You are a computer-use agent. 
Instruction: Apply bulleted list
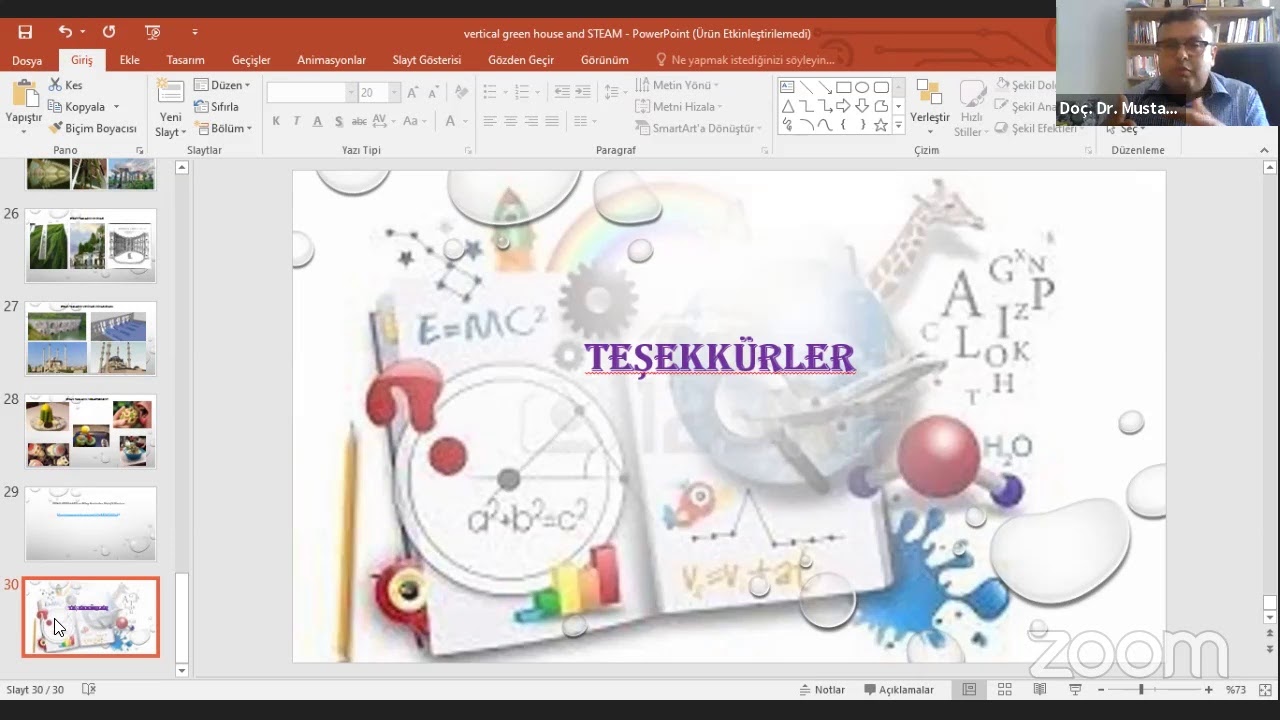[489, 92]
